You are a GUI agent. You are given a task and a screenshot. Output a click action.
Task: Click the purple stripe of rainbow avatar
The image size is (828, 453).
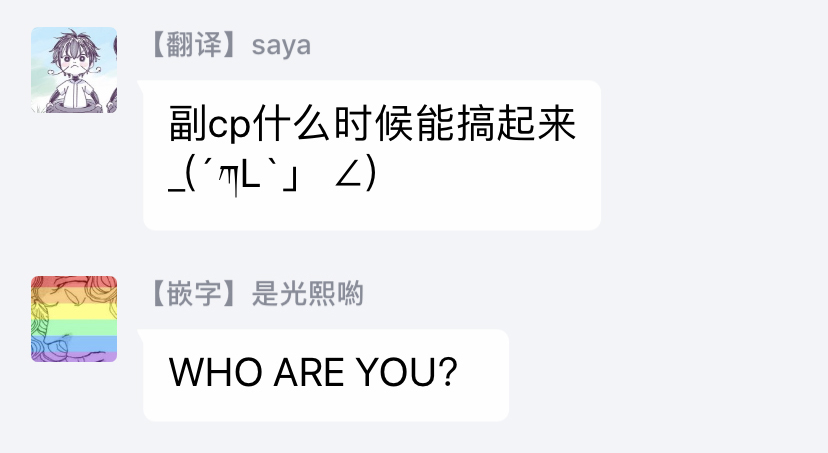[x=74, y=357]
